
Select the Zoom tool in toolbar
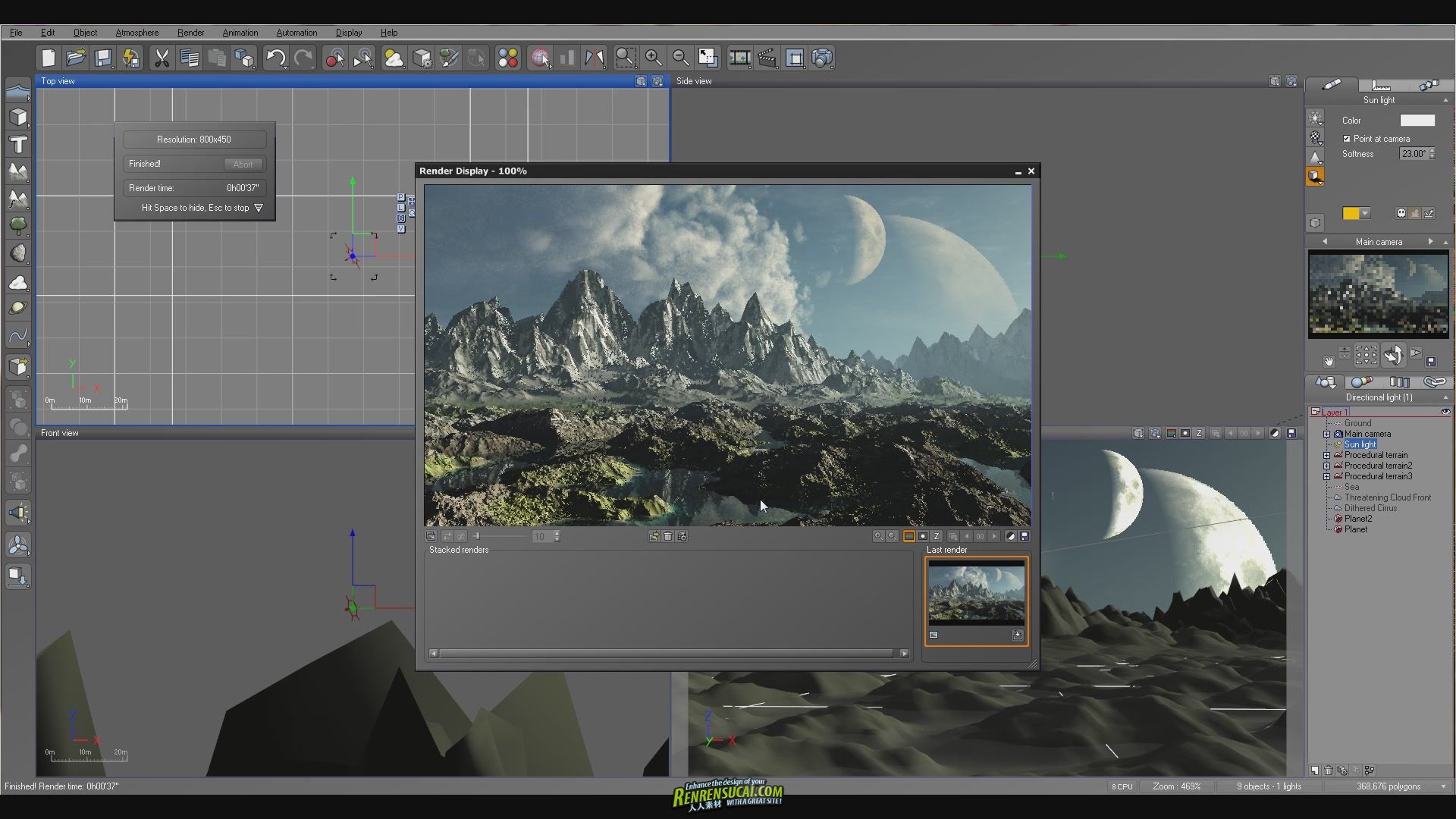pyautogui.click(x=625, y=57)
